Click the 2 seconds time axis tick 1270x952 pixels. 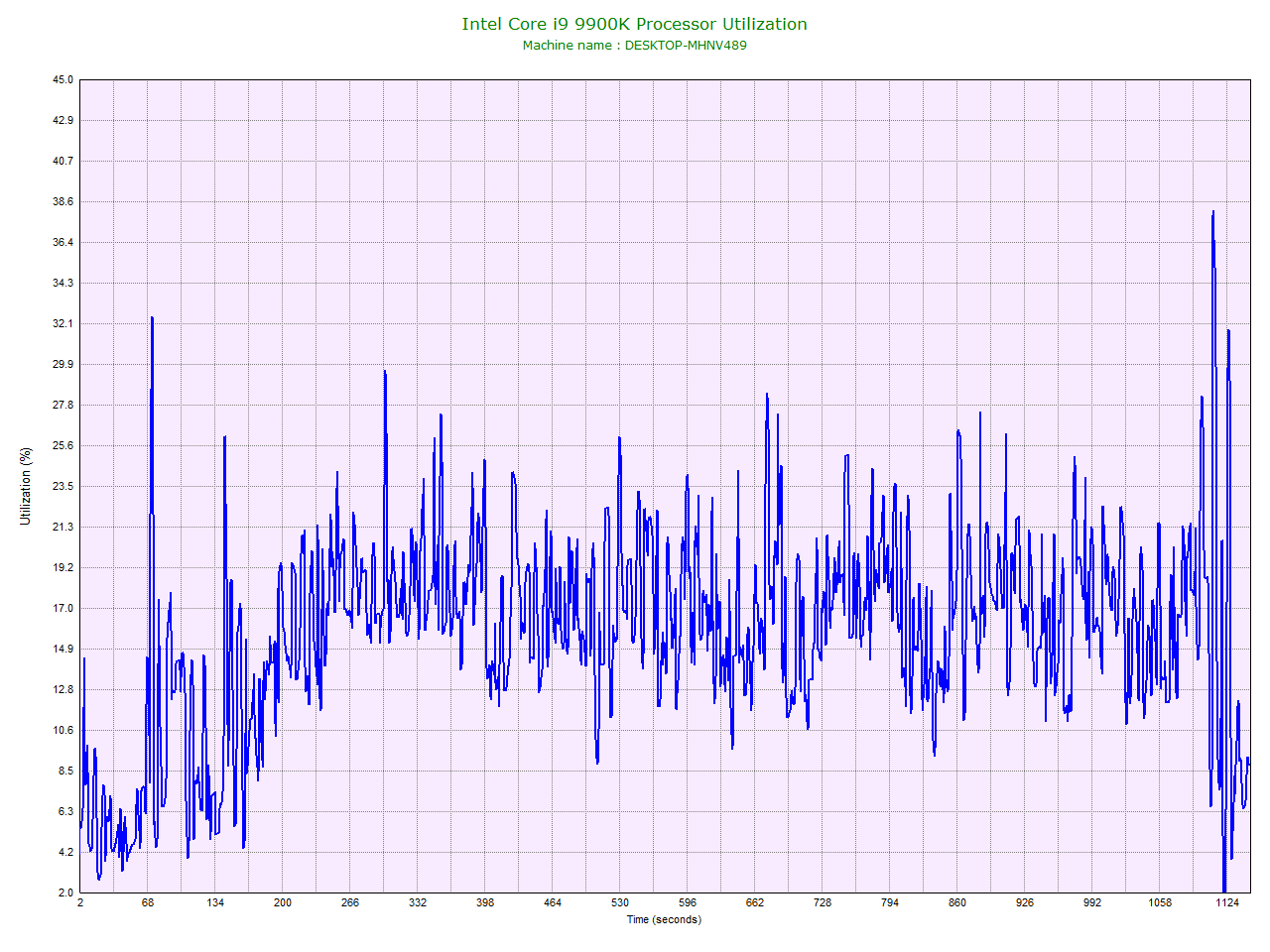pyautogui.click(x=80, y=902)
